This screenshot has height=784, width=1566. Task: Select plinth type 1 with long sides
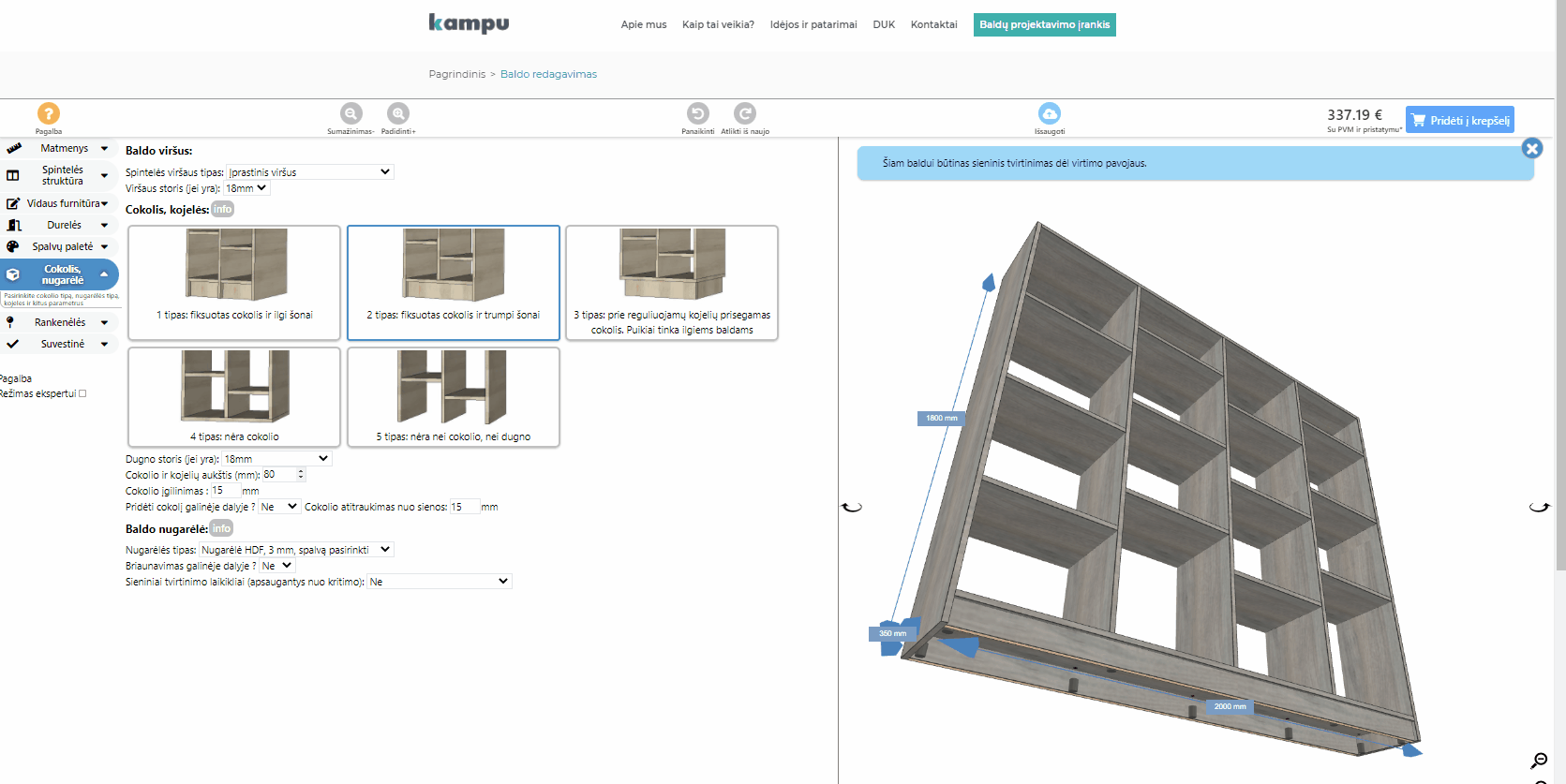(x=234, y=283)
